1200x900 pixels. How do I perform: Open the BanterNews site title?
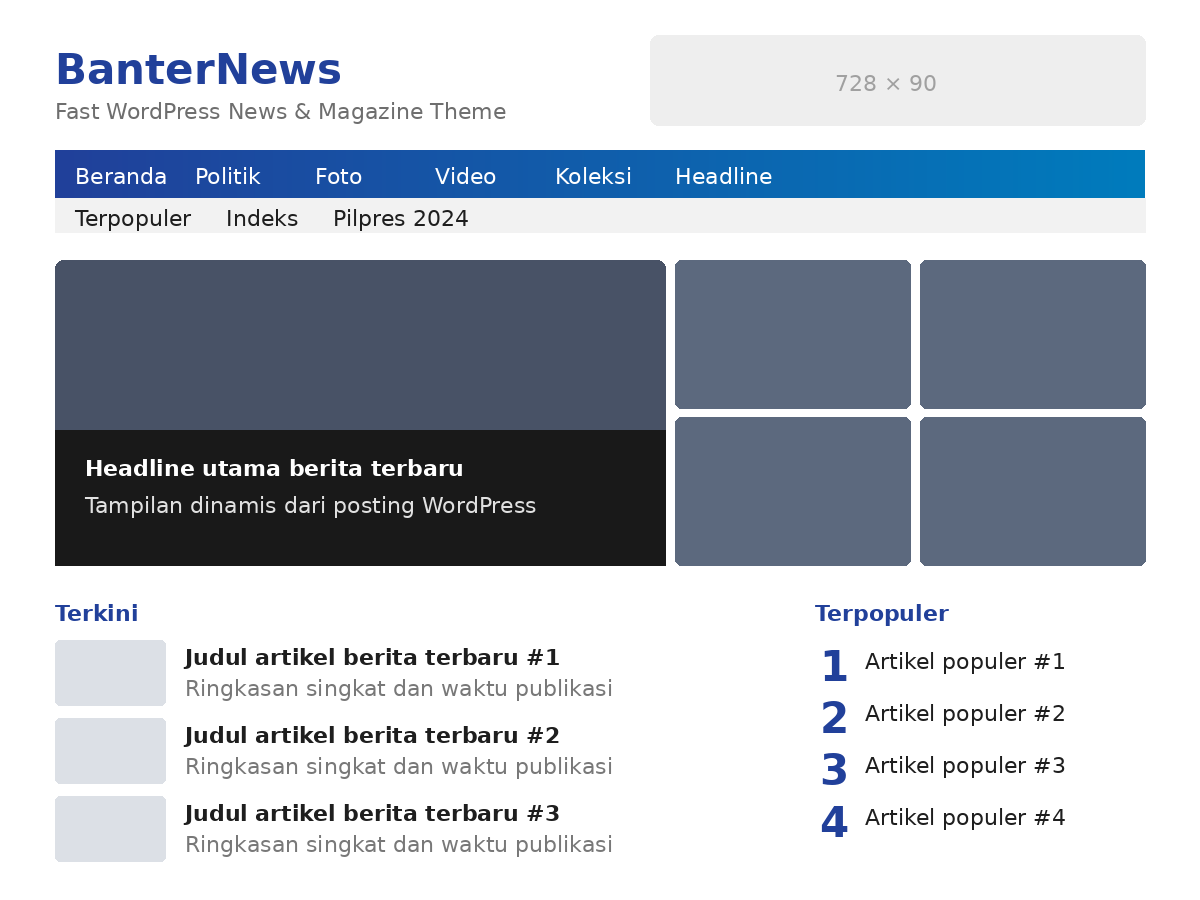198,70
